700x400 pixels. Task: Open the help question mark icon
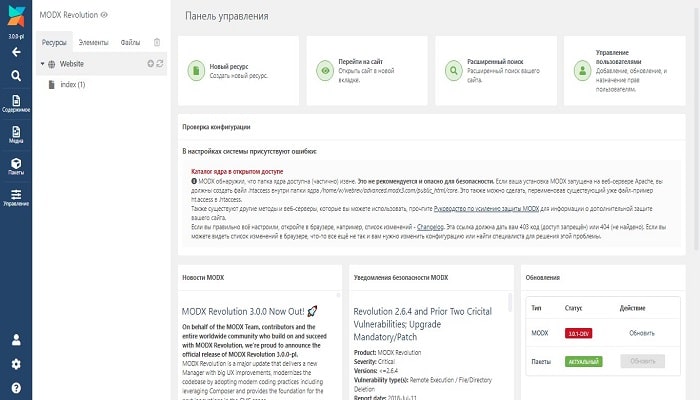[16, 388]
